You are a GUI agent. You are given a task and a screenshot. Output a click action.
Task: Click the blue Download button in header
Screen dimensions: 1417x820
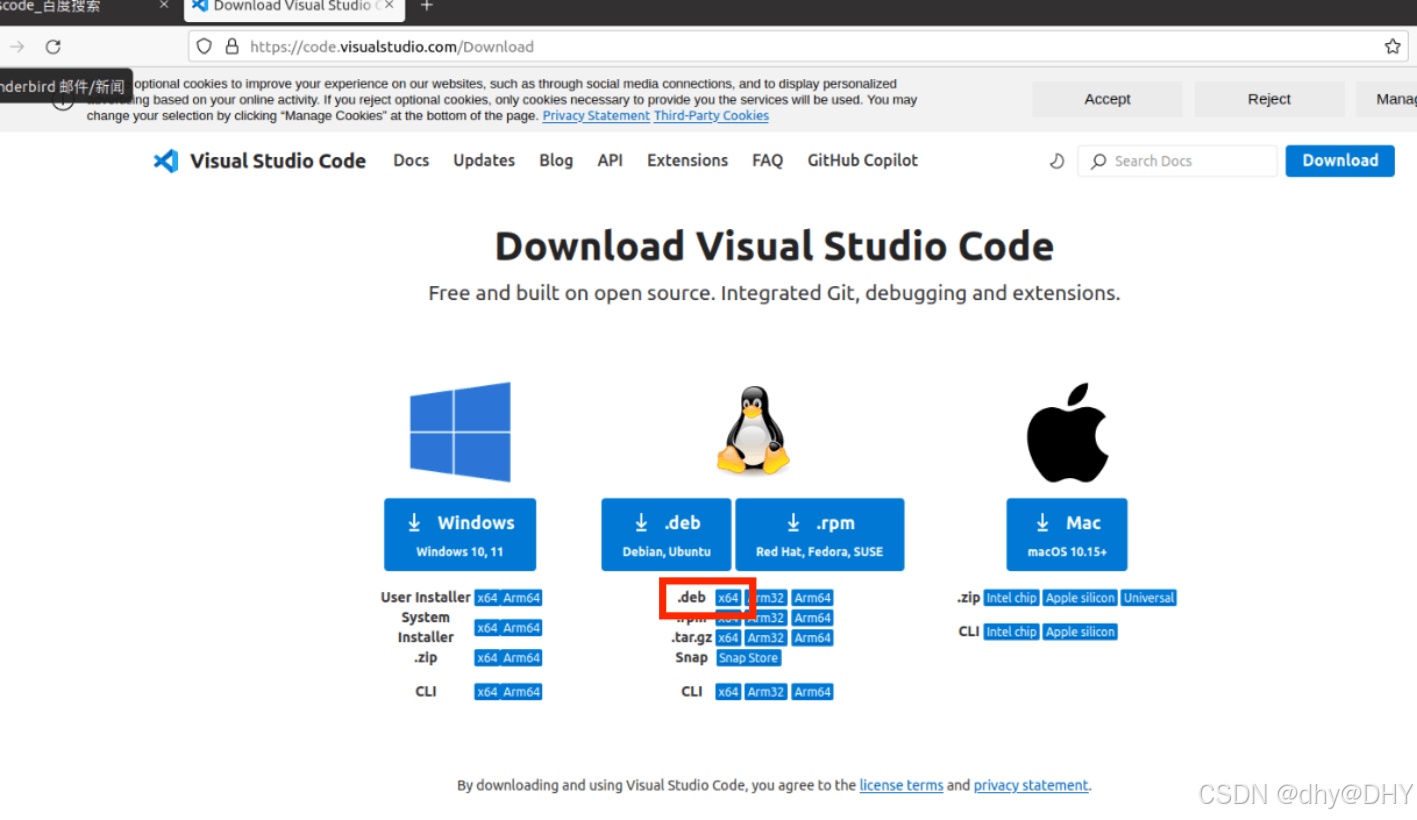[1340, 161]
